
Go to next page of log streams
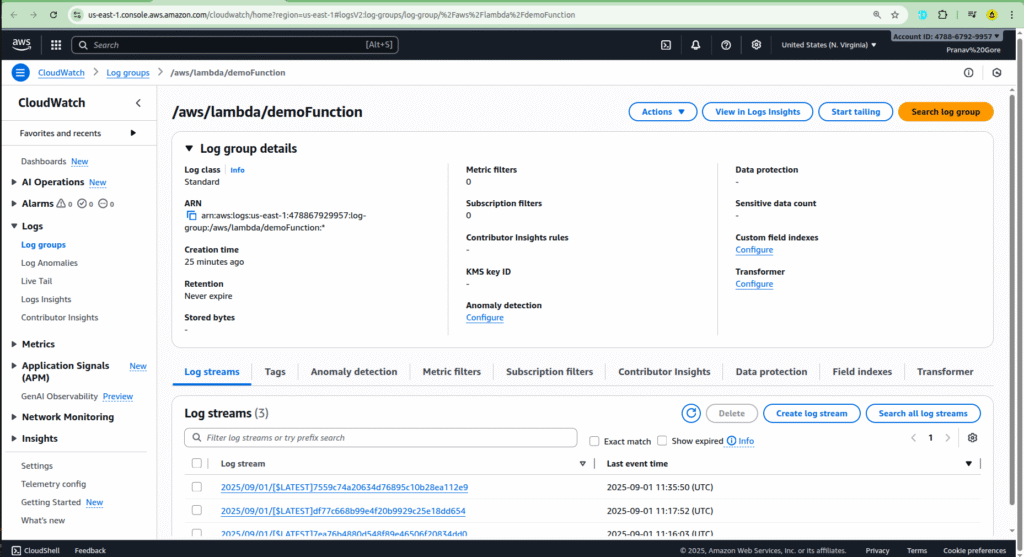(948, 438)
